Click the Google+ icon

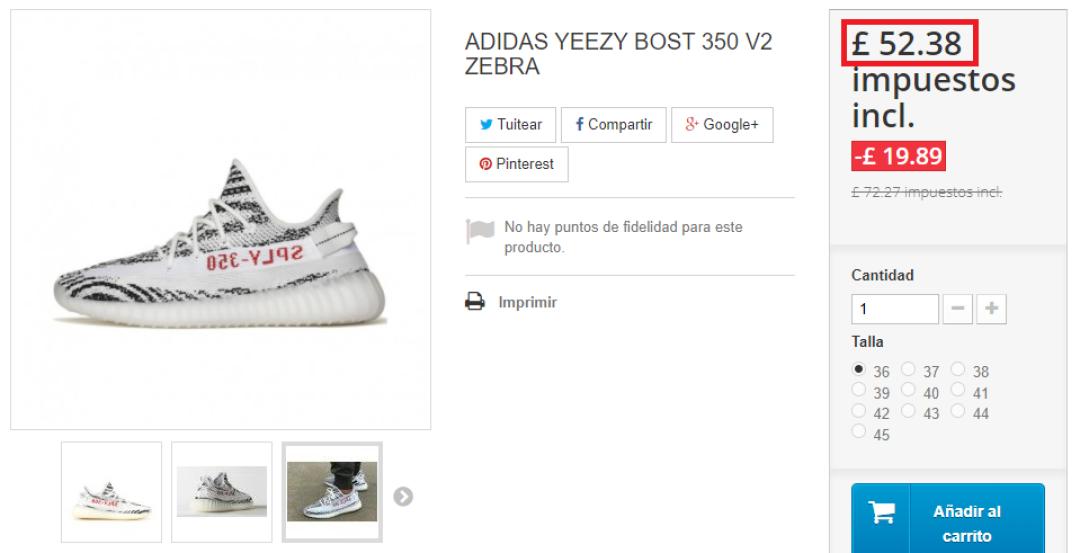[692, 124]
